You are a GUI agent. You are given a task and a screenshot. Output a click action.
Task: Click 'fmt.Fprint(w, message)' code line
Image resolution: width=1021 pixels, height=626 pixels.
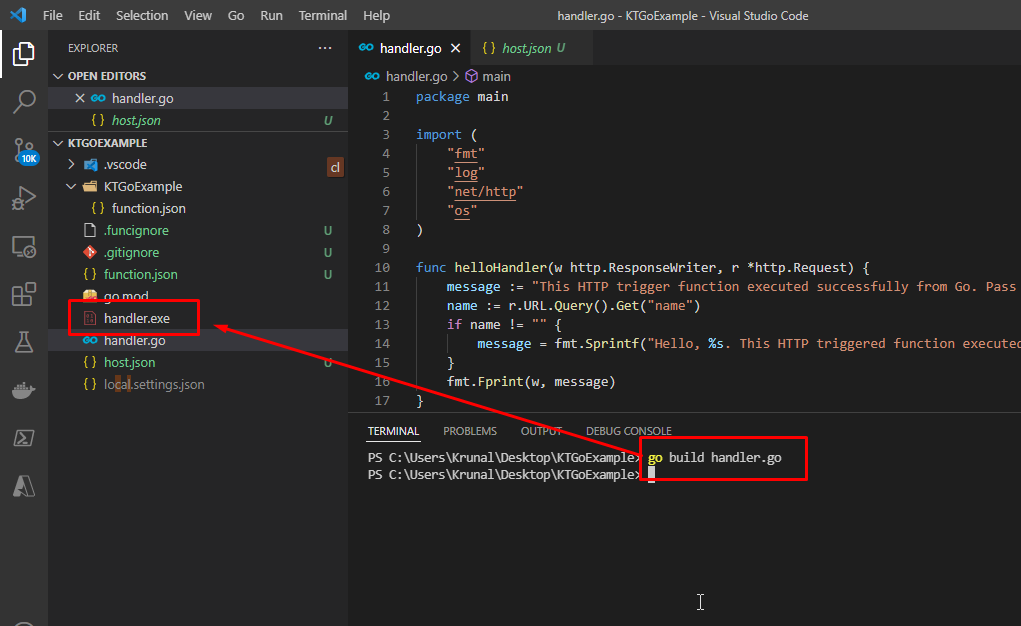(x=531, y=382)
